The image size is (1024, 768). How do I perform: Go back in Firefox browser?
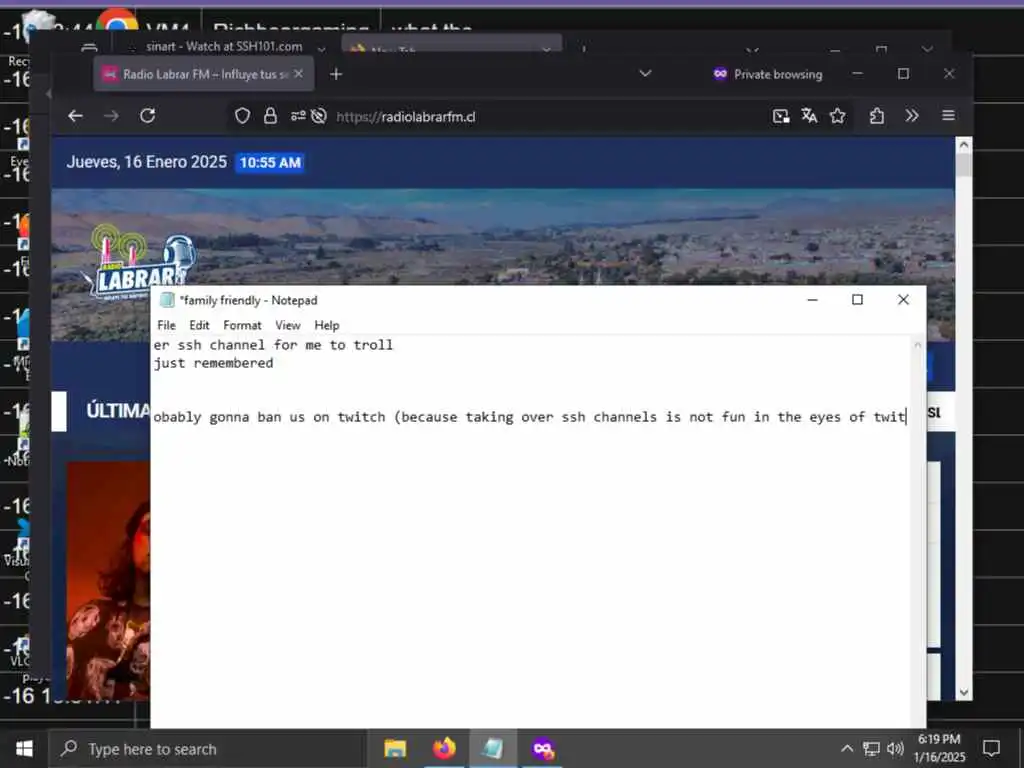pyautogui.click(x=75, y=116)
